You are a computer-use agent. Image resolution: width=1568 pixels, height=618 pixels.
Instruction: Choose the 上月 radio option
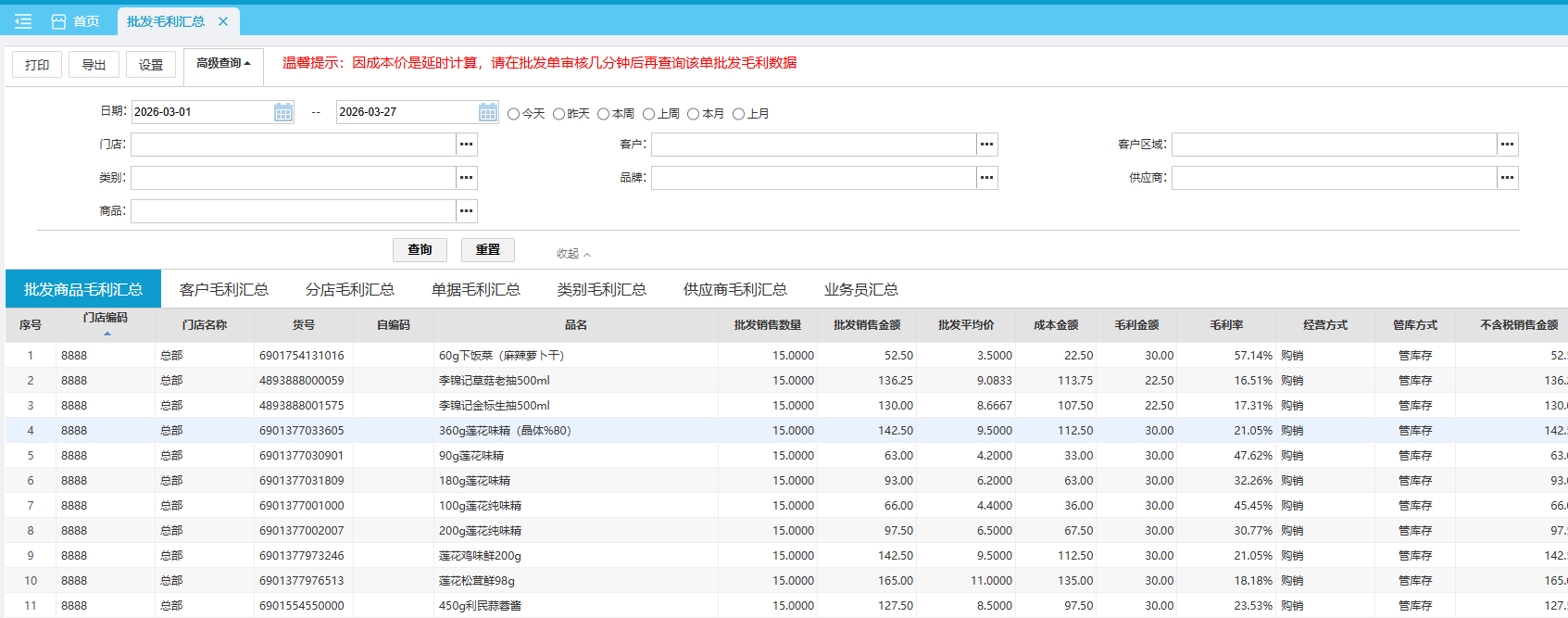pos(739,114)
